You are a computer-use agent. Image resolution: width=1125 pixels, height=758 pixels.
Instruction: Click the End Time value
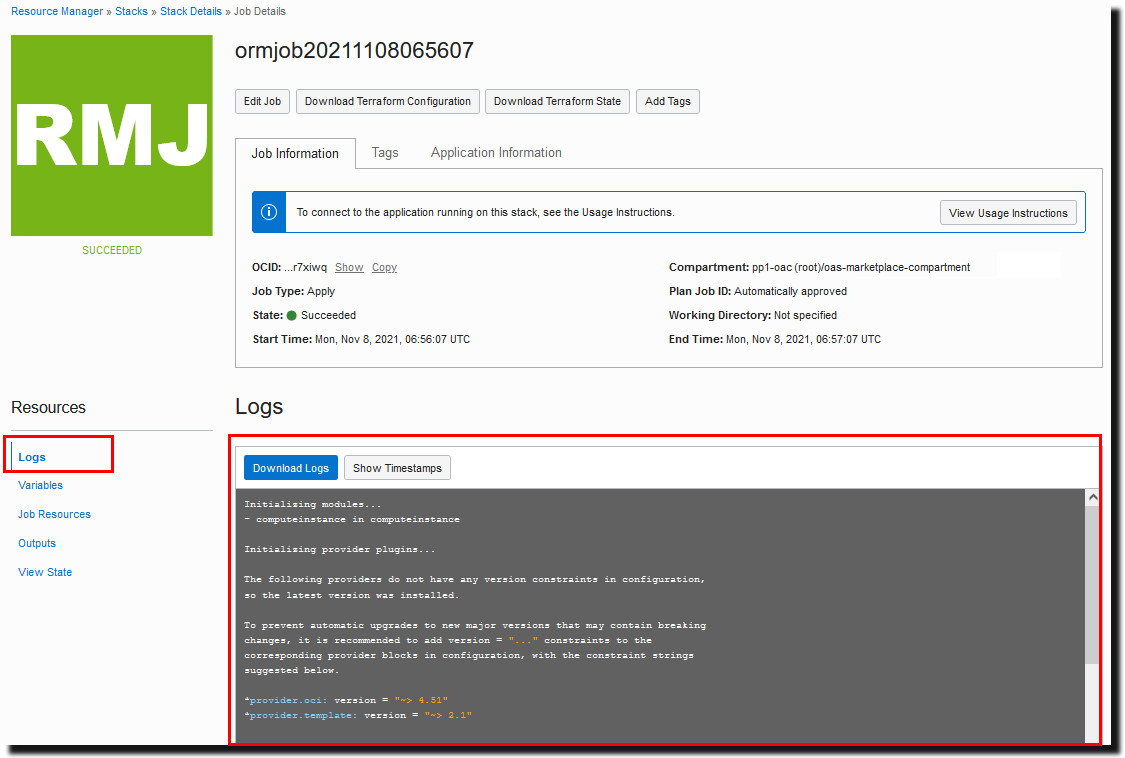[x=804, y=340]
